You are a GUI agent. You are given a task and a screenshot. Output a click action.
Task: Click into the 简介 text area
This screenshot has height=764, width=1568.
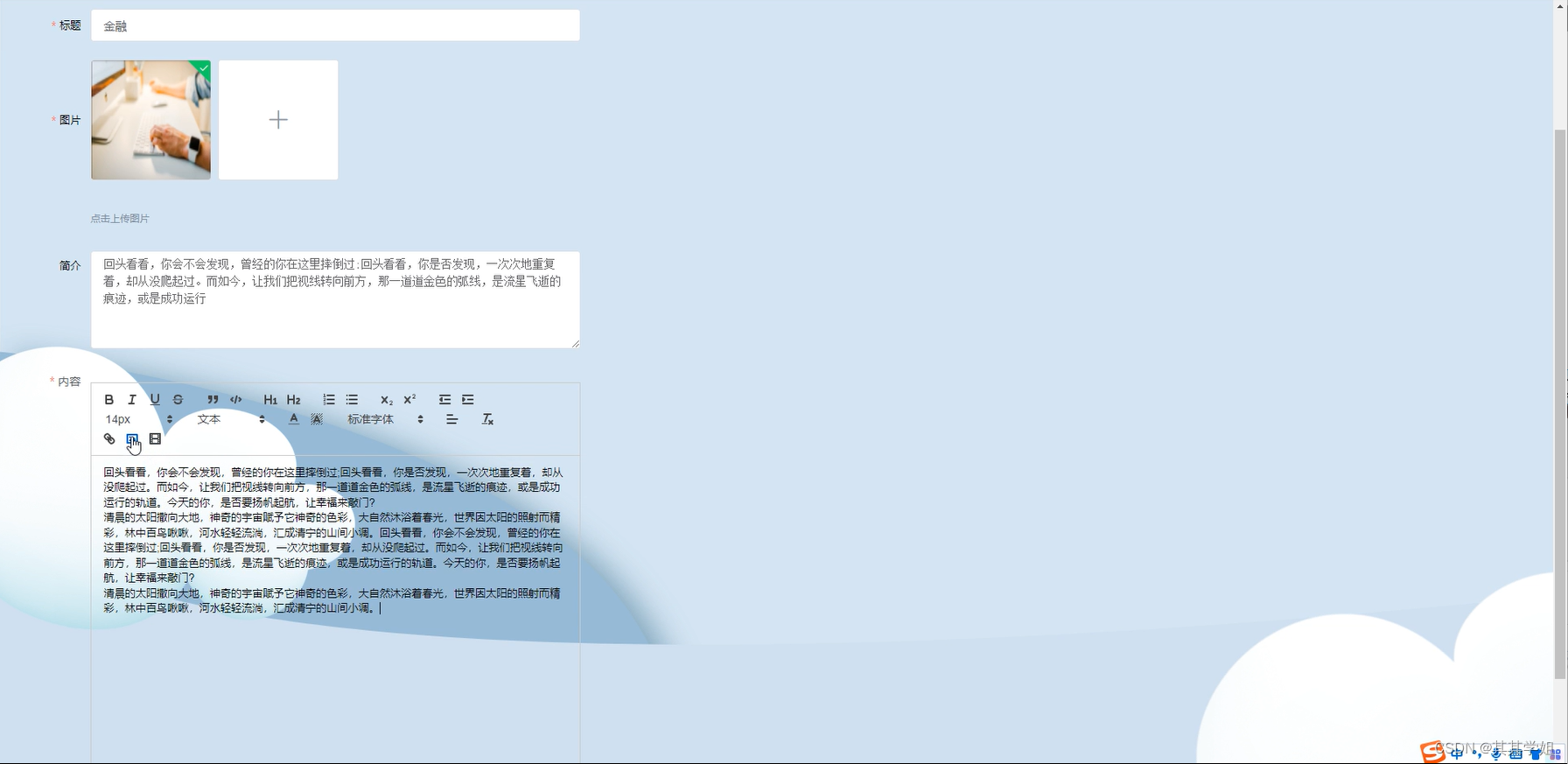tap(335, 299)
